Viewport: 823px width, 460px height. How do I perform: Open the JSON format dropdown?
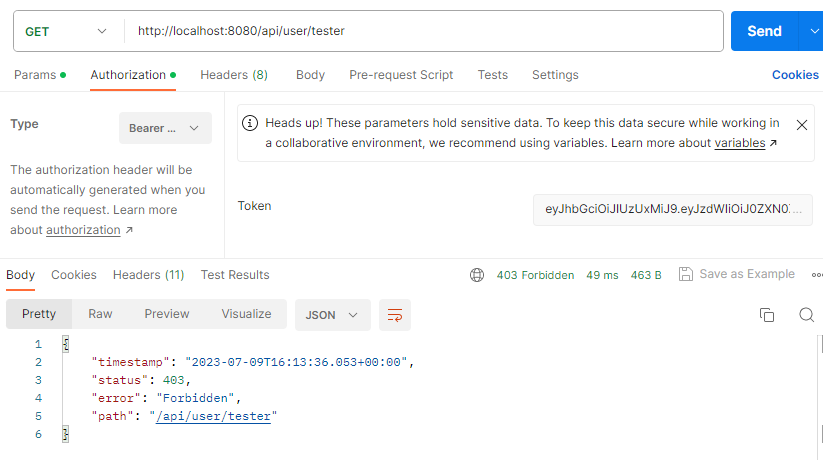coord(332,315)
